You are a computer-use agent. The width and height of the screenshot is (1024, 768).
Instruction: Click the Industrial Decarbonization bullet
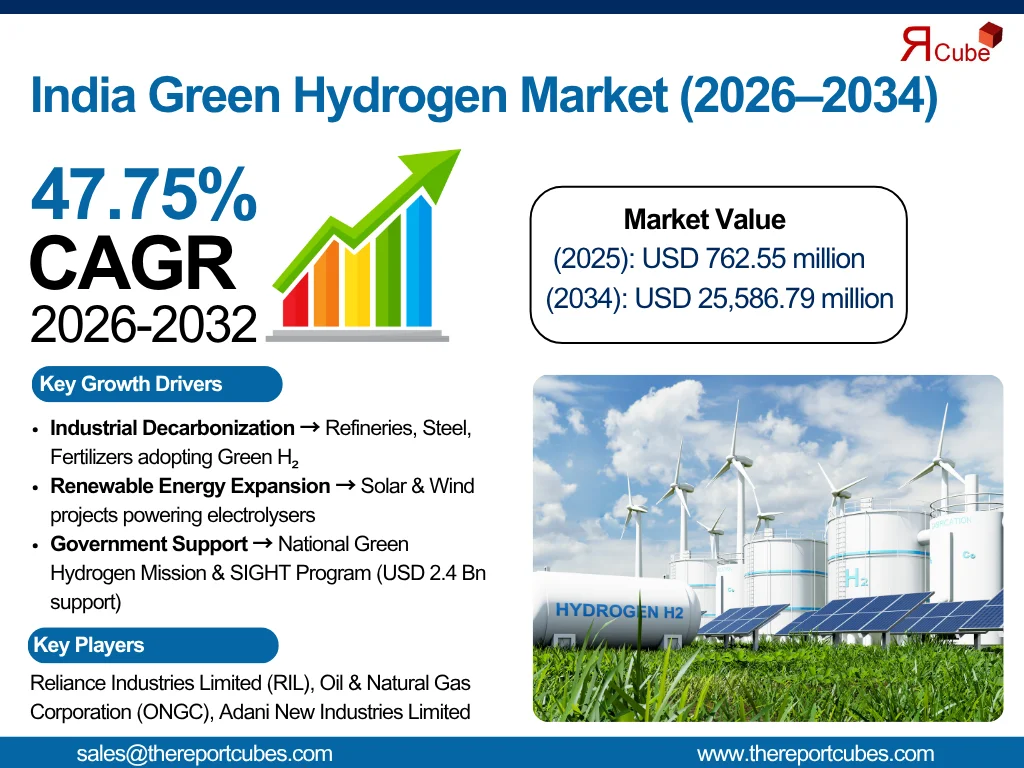click(172, 428)
